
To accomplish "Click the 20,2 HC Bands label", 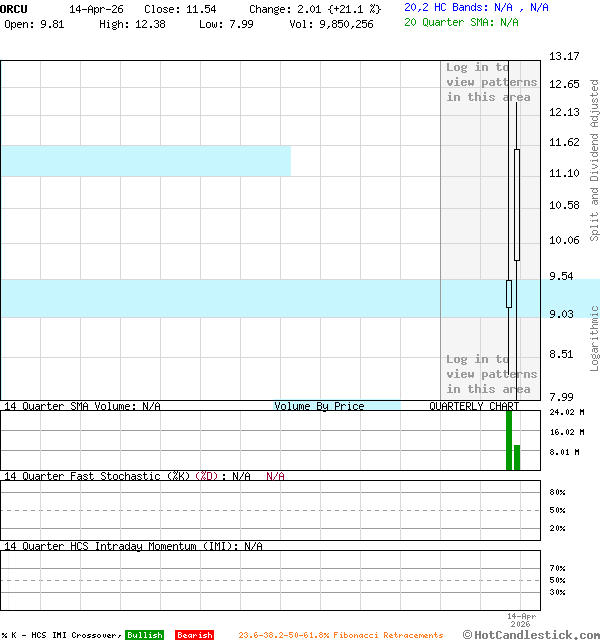I will point(476,7).
